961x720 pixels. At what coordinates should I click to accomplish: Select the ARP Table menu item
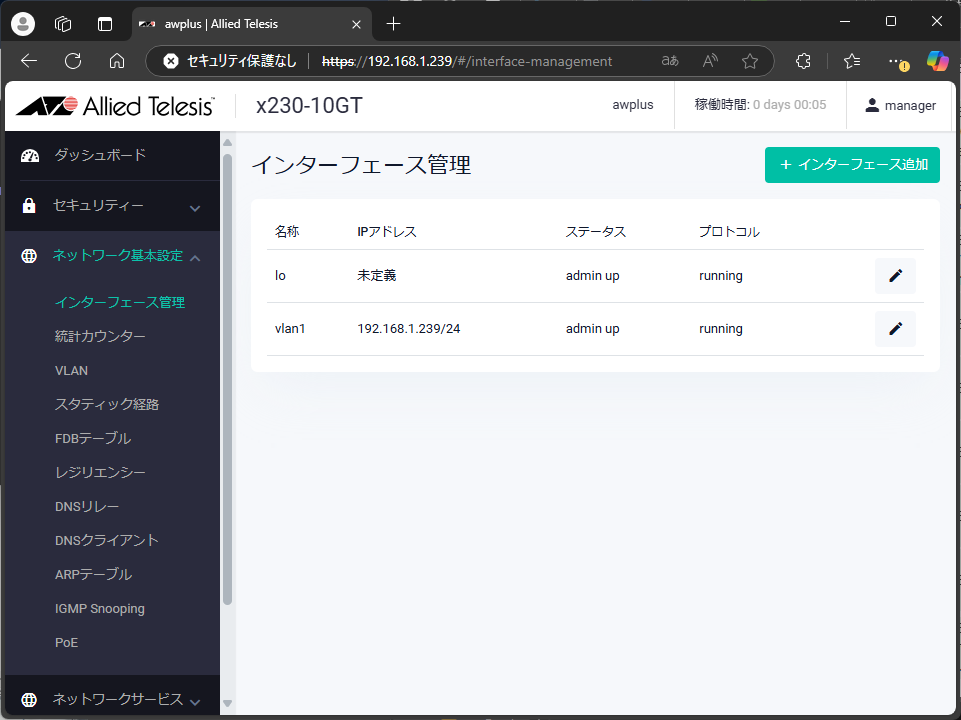[93, 575]
